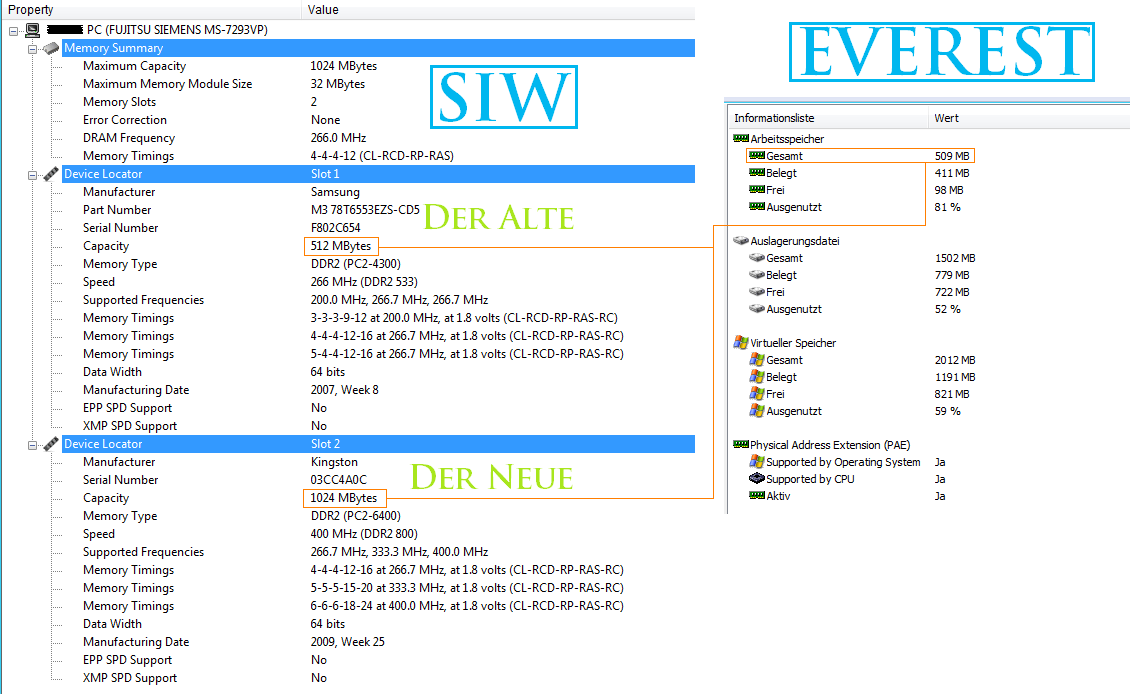1130x694 pixels.
Task: Click the Belegt icon under Virtueller Speicher
Action: 757,376
